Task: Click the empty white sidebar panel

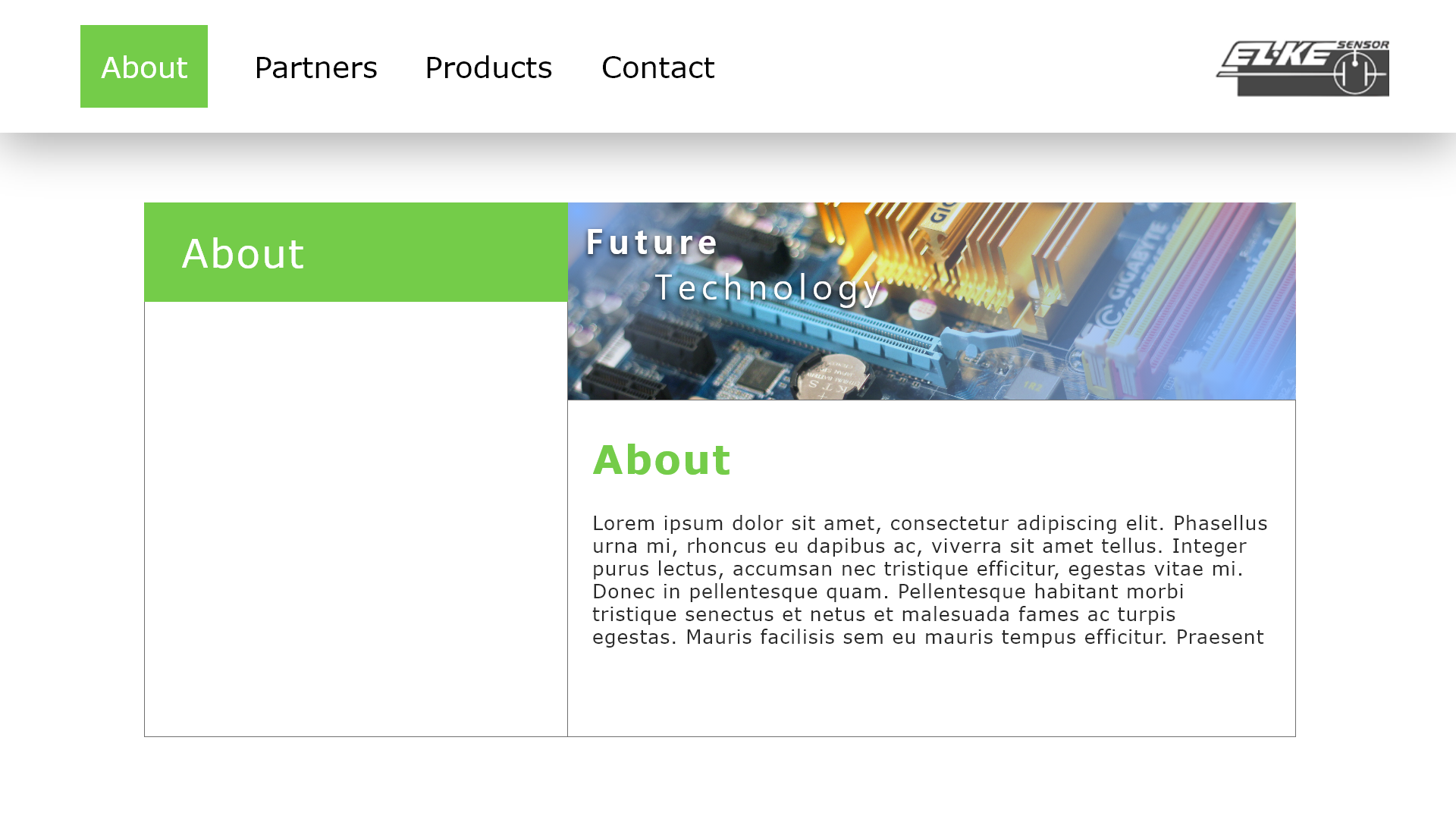Action: pyautogui.click(x=356, y=519)
